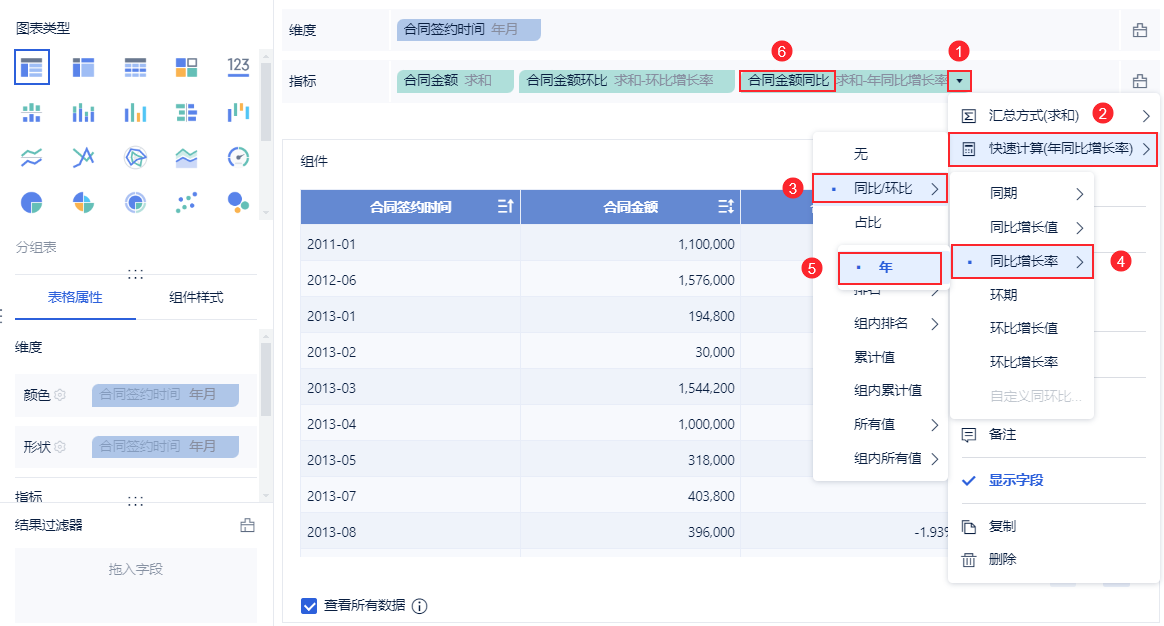
Task: Expand the 同比增长率 submenu
Action: tap(1021, 262)
